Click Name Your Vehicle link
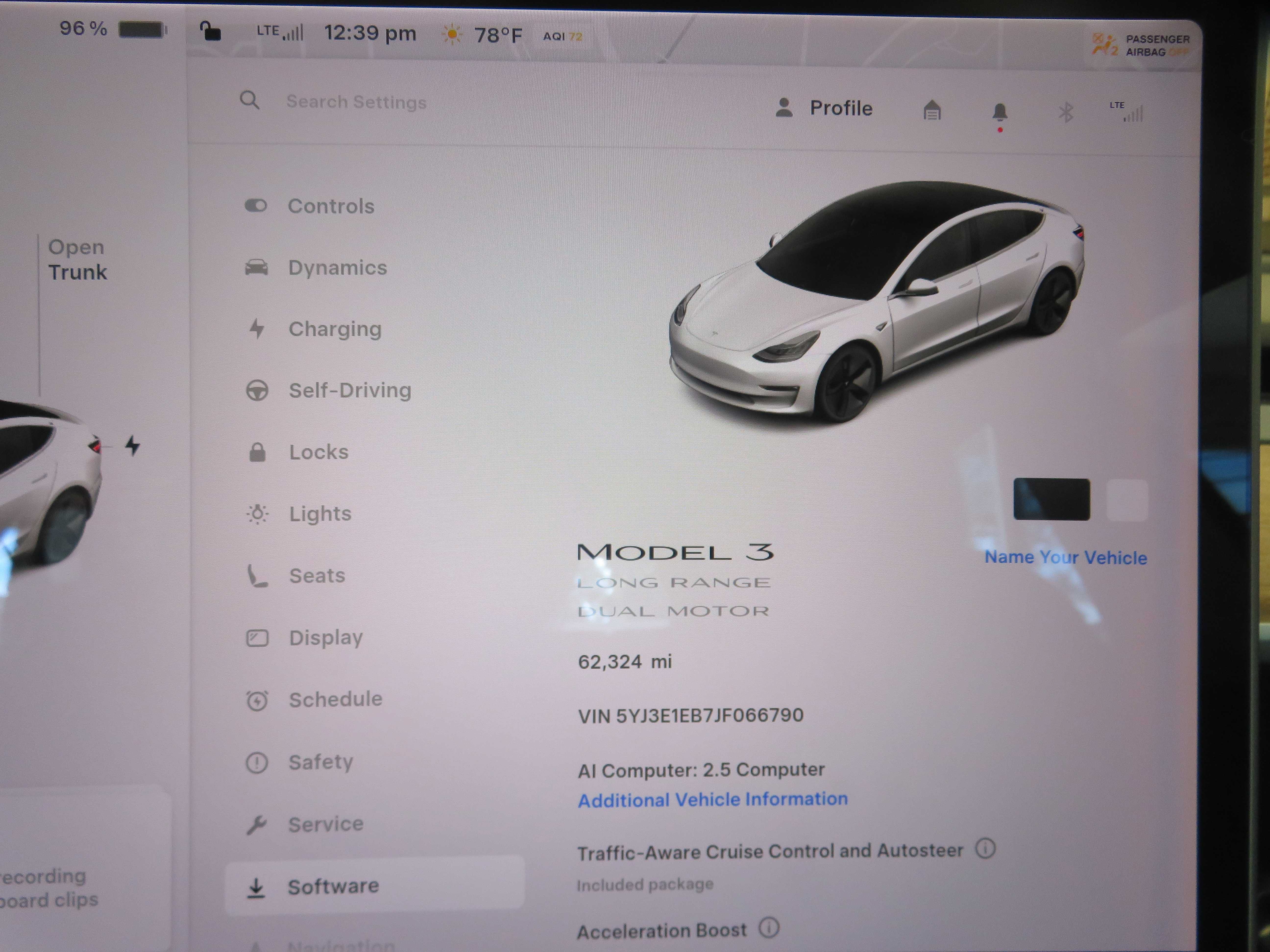Screen dimensions: 1270x952 (x=1066, y=557)
